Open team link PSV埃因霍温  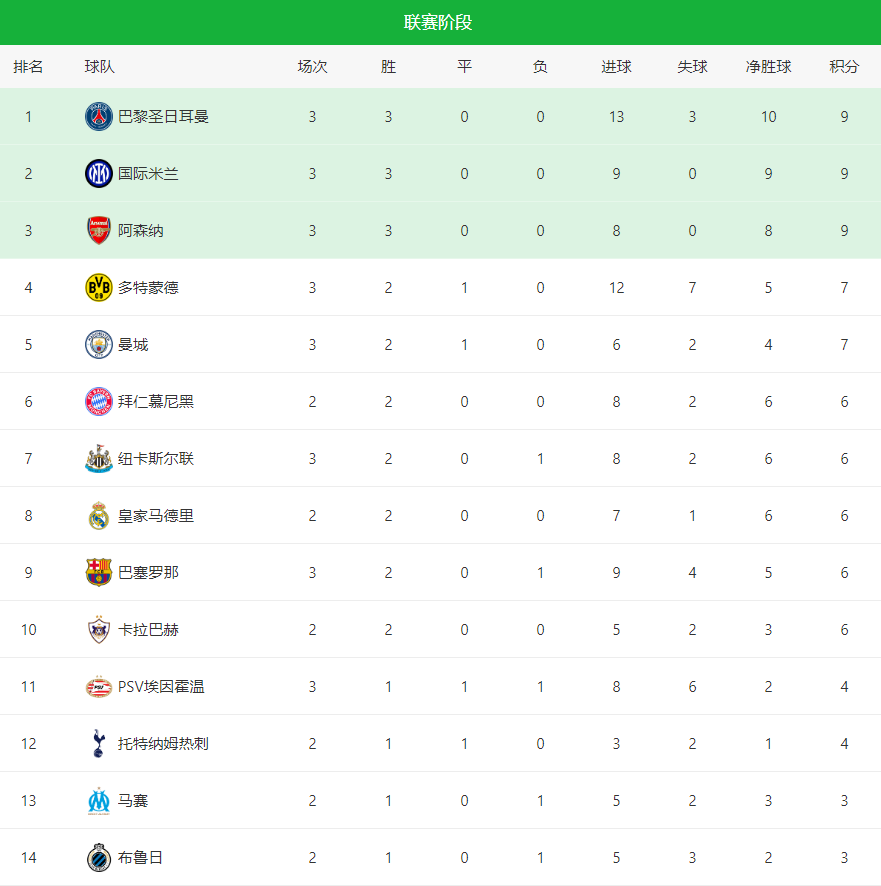coord(161,686)
